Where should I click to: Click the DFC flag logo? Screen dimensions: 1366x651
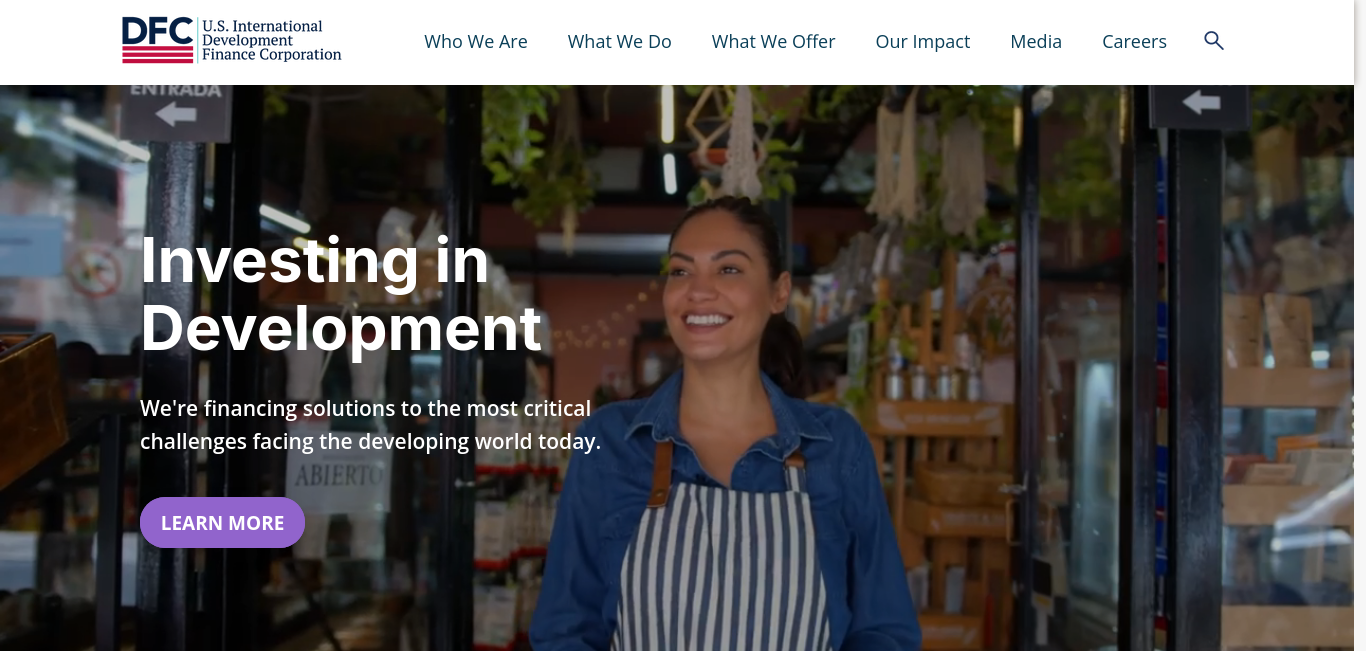click(x=157, y=40)
